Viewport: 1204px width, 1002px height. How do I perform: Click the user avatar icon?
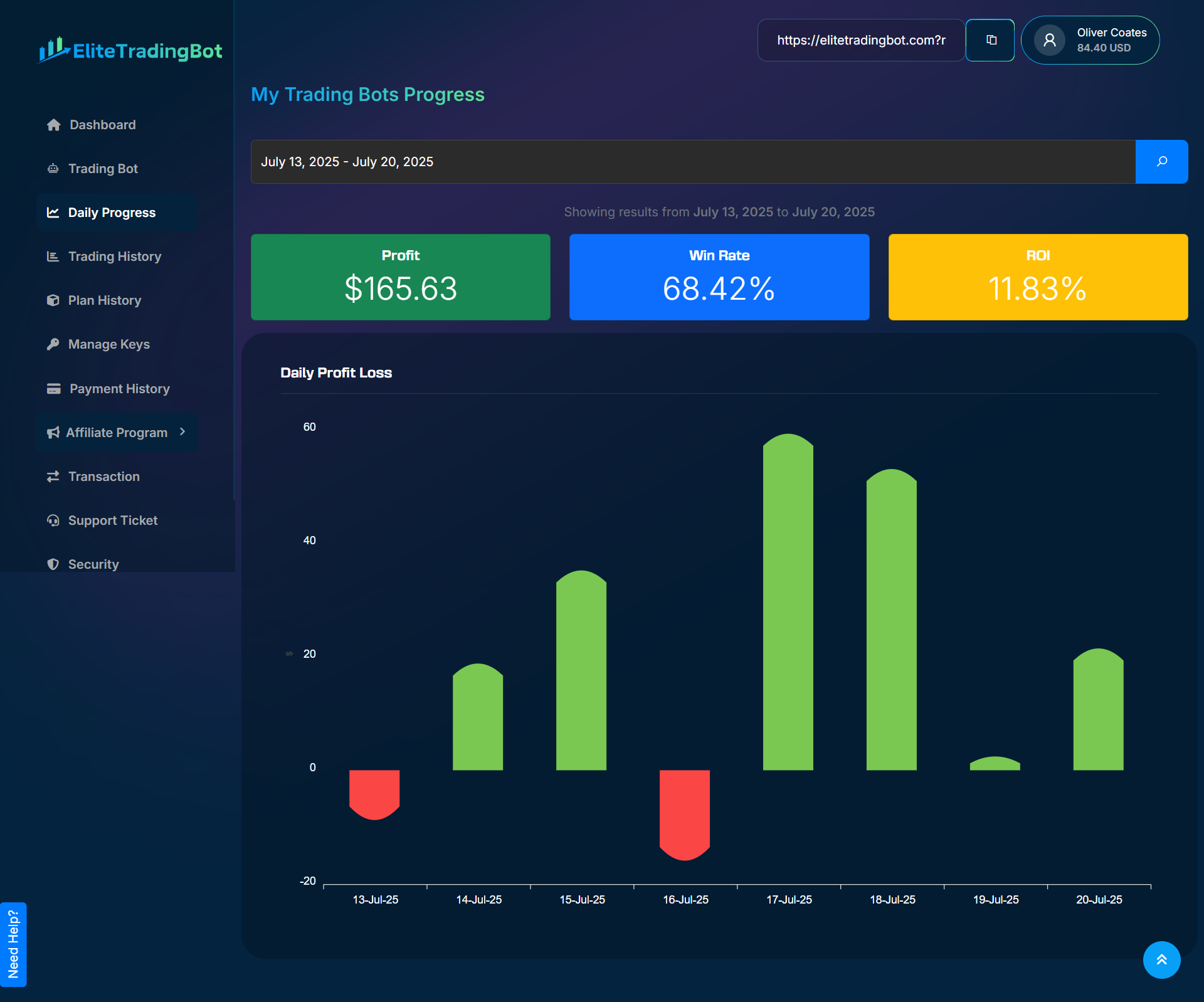(x=1049, y=40)
